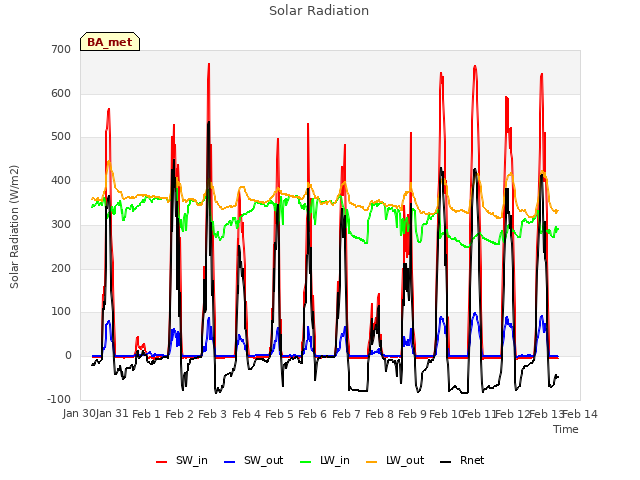Click the 100 y-axis tick label
The height and width of the screenshot is (480, 640).
pyautogui.click(x=61, y=311)
